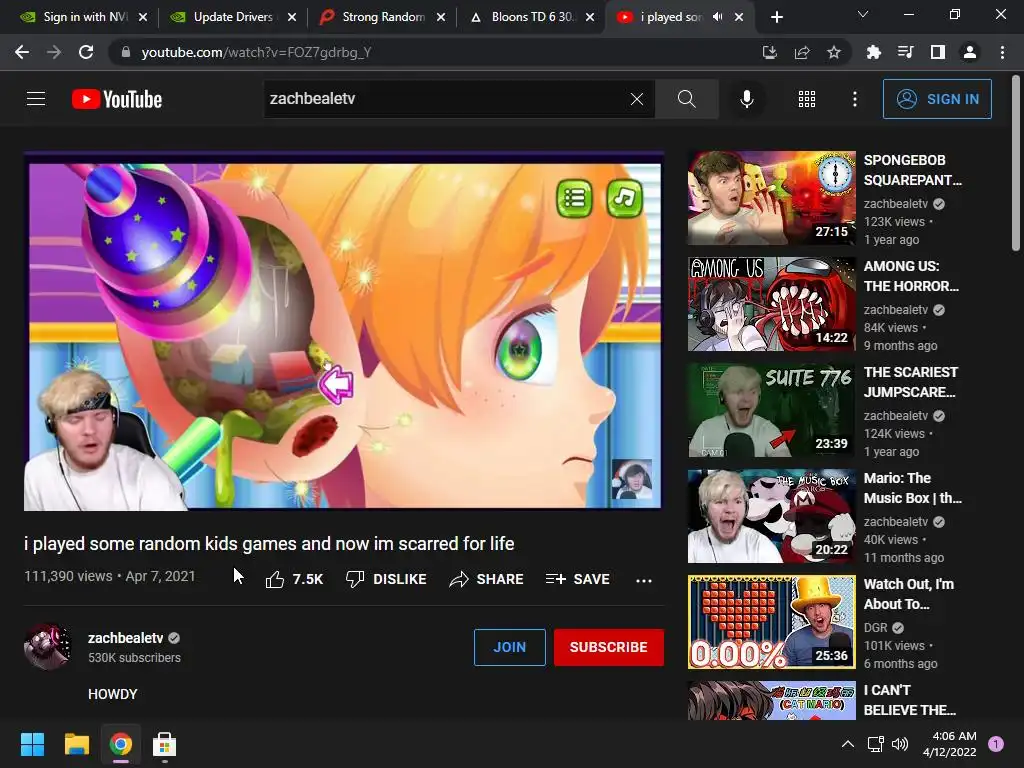Click the DISLIKE button
The image size is (1024, 768).
tap(386, 579)
